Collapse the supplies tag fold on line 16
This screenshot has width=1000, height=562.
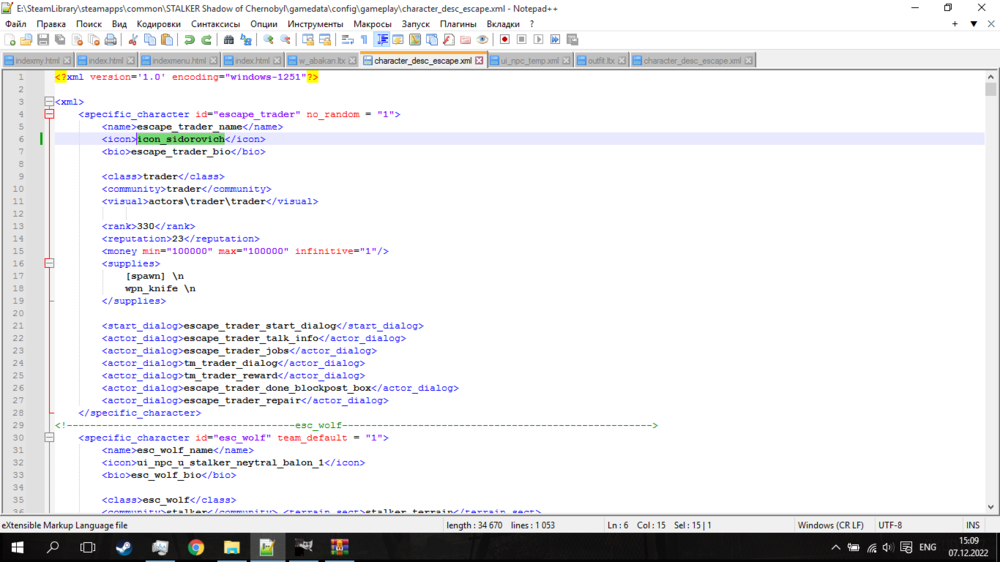[x=48, y=264]
